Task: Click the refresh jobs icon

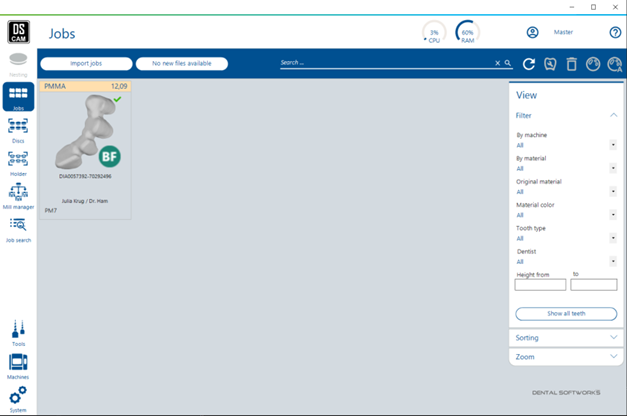Action: tap(529, 64)
